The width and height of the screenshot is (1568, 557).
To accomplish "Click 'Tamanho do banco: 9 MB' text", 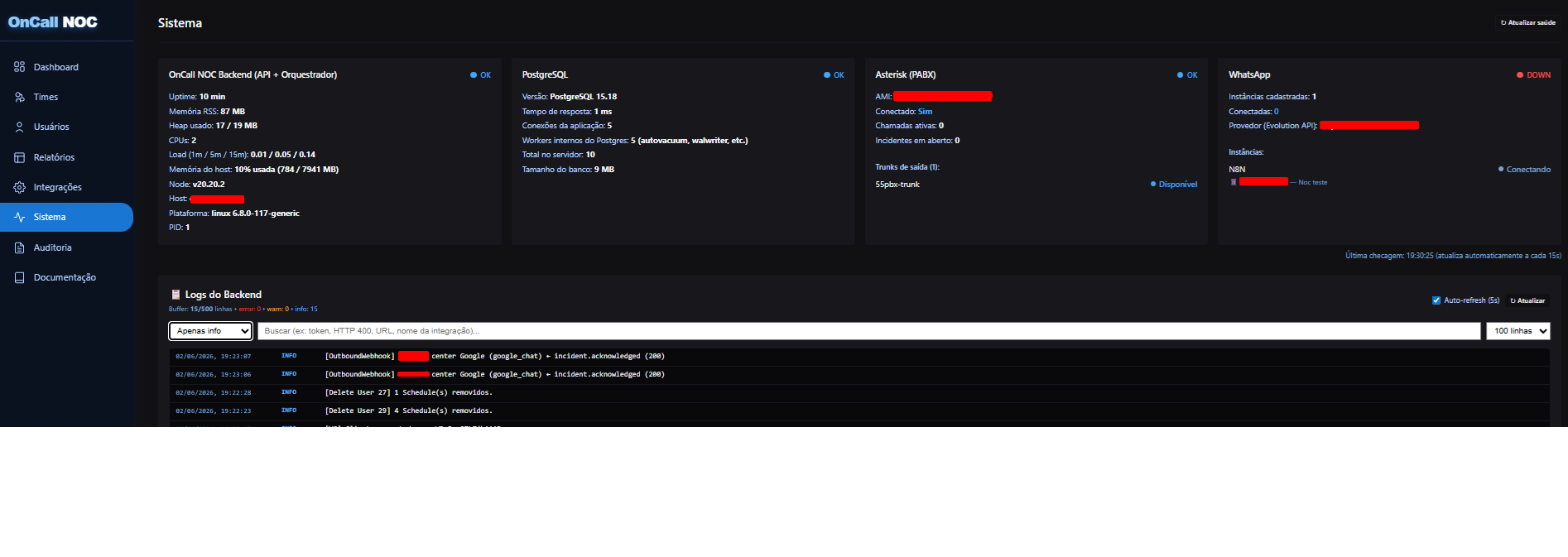I will coord(568,170).
